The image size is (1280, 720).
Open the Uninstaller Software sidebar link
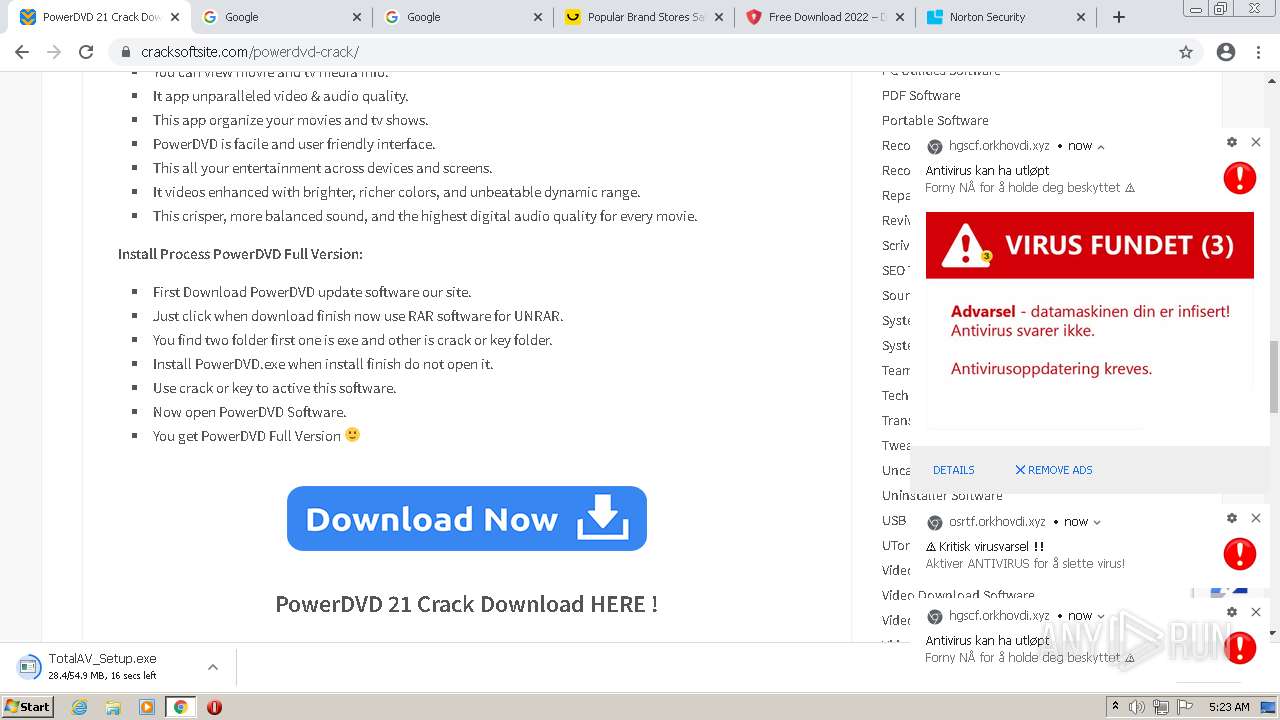[942, 495]
